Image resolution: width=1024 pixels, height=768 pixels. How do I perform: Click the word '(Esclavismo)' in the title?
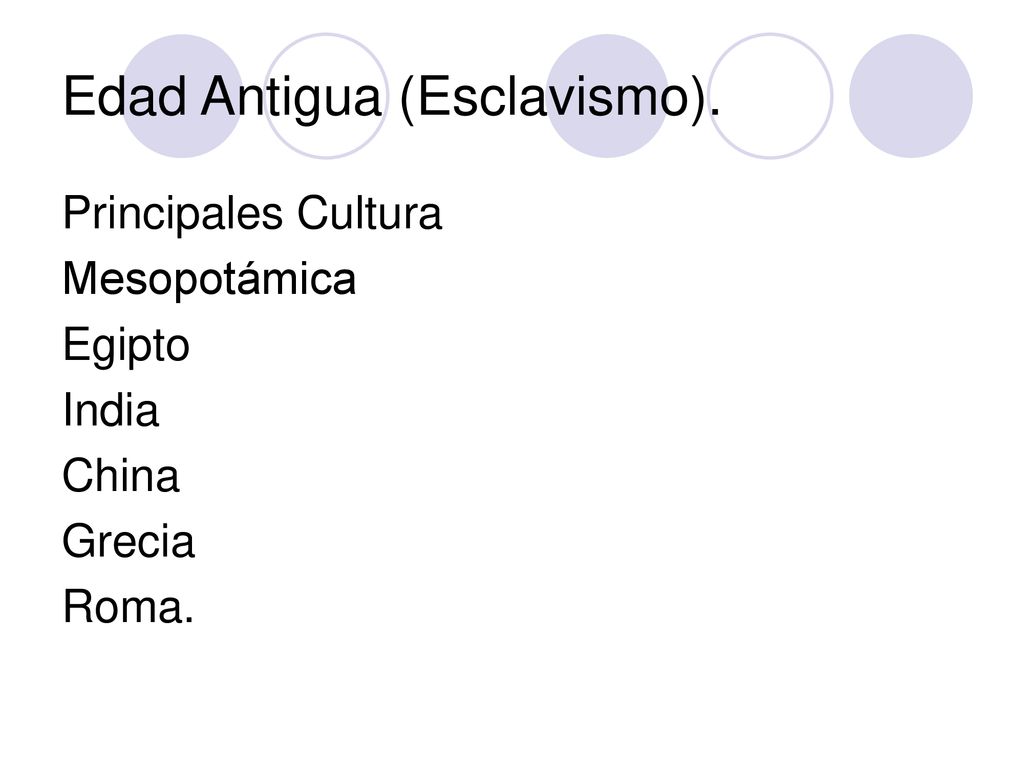(x=552, y=98)
